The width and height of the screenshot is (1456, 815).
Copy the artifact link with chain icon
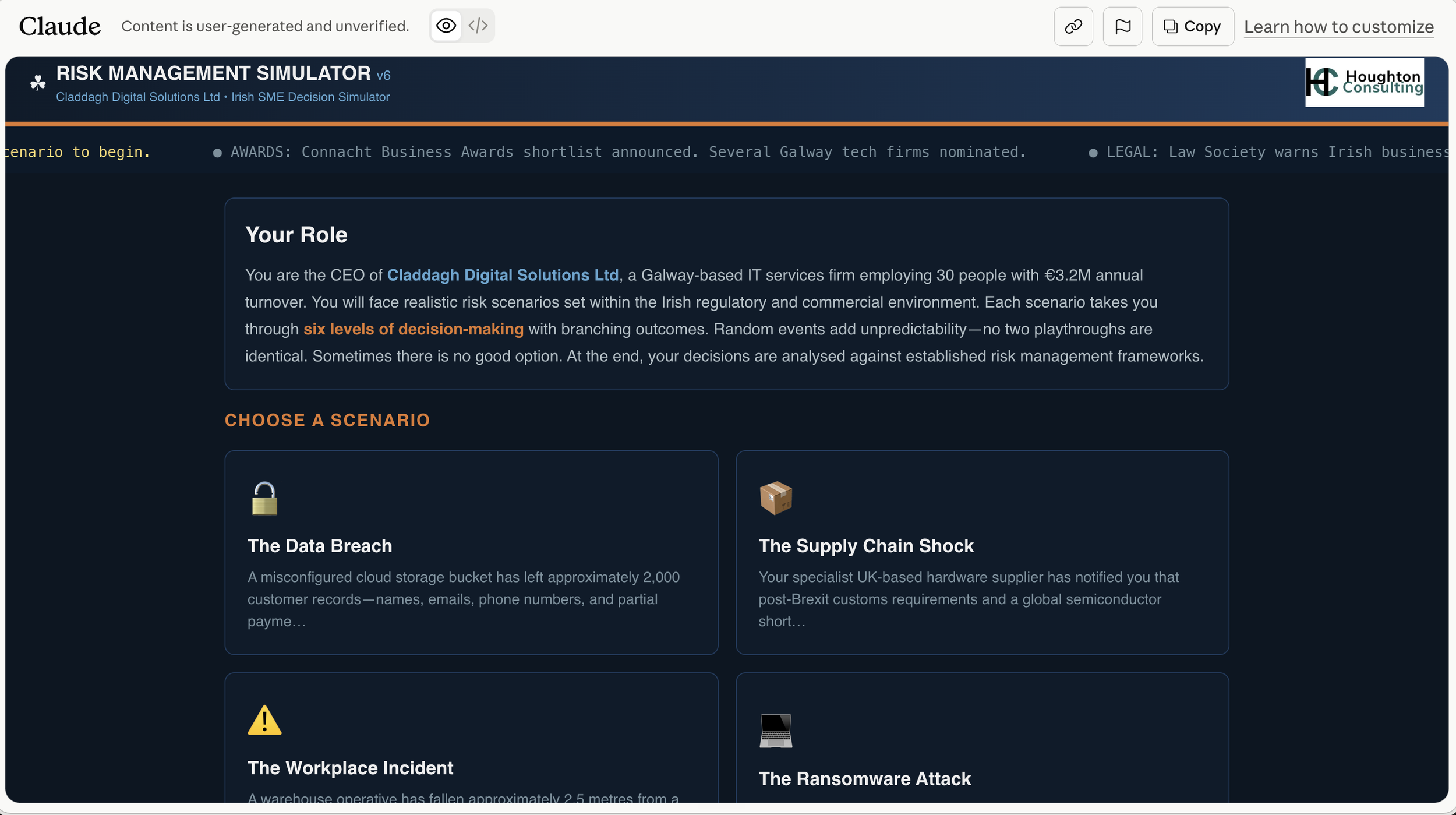click(1073, 26)
